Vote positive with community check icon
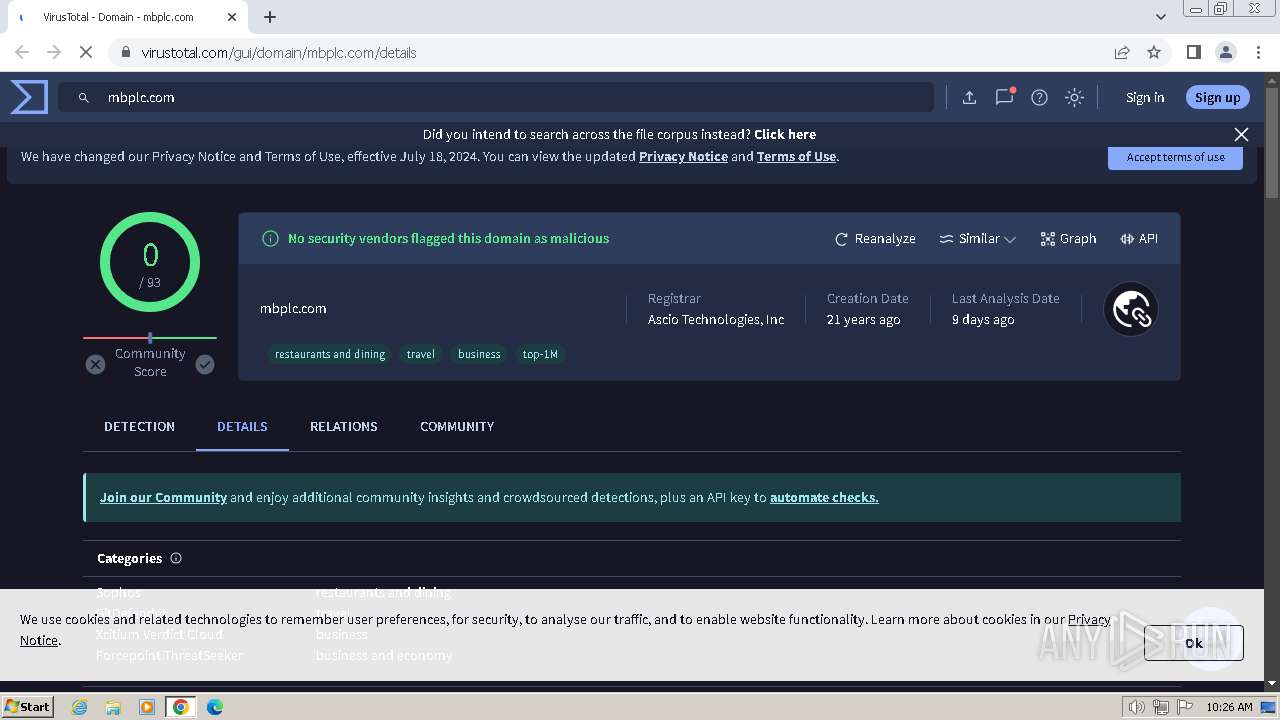This screenshot has width=1280, height=720. pyautogui.click(x=205, y=364)
